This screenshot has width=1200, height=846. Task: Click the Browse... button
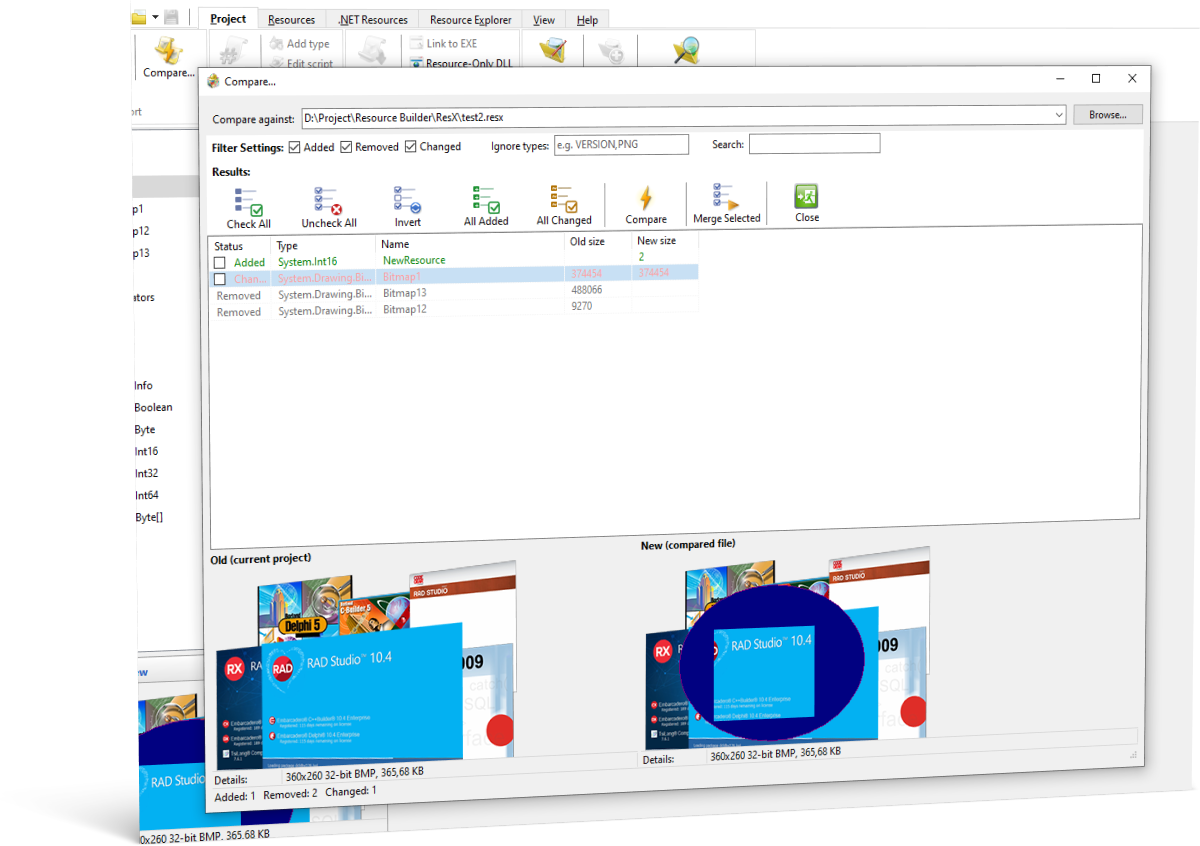click(1108, 115)
